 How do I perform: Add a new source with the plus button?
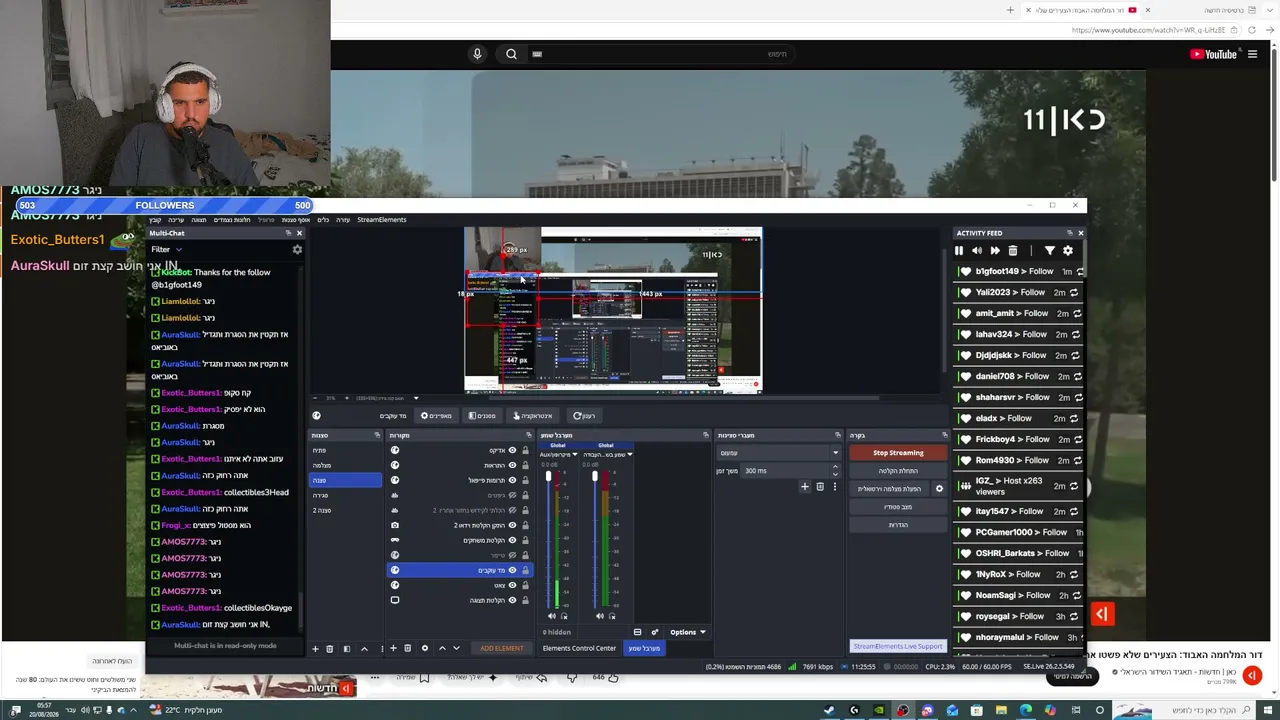pos(393,648)
